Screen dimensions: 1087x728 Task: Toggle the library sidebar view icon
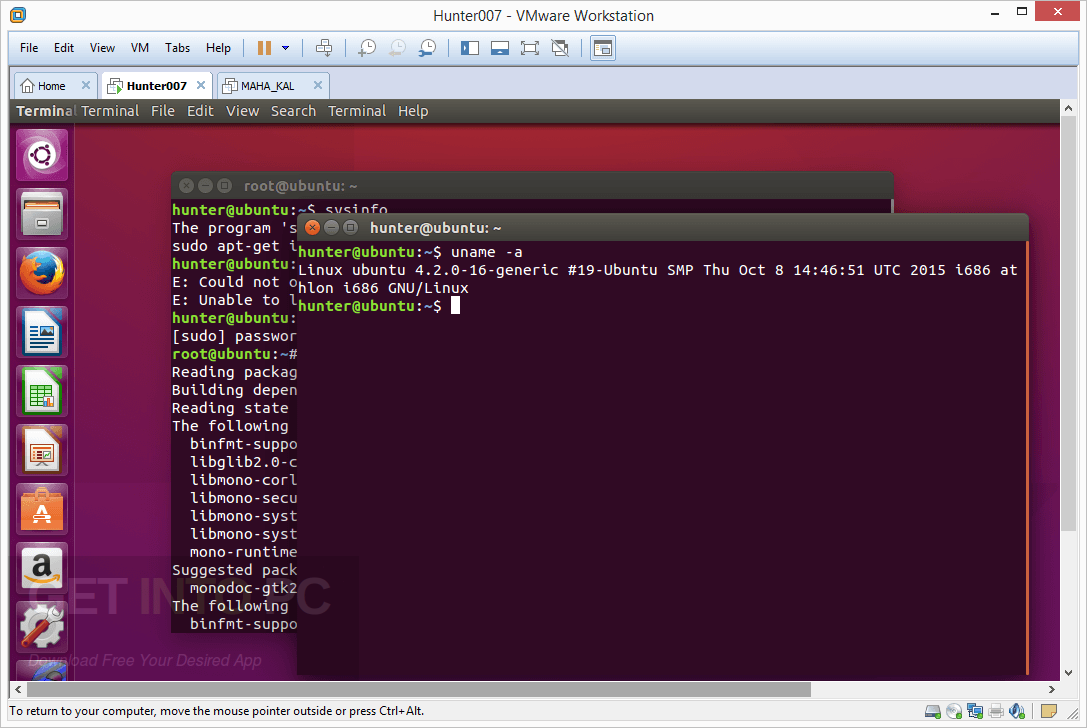click(x=470, y=48)
